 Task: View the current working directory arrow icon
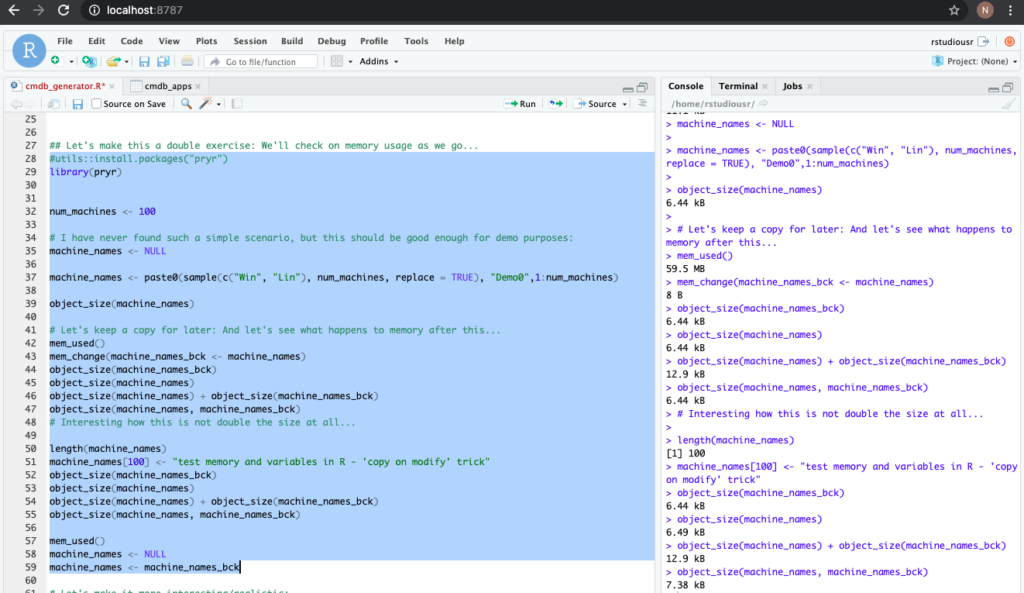tap(763, 103)
